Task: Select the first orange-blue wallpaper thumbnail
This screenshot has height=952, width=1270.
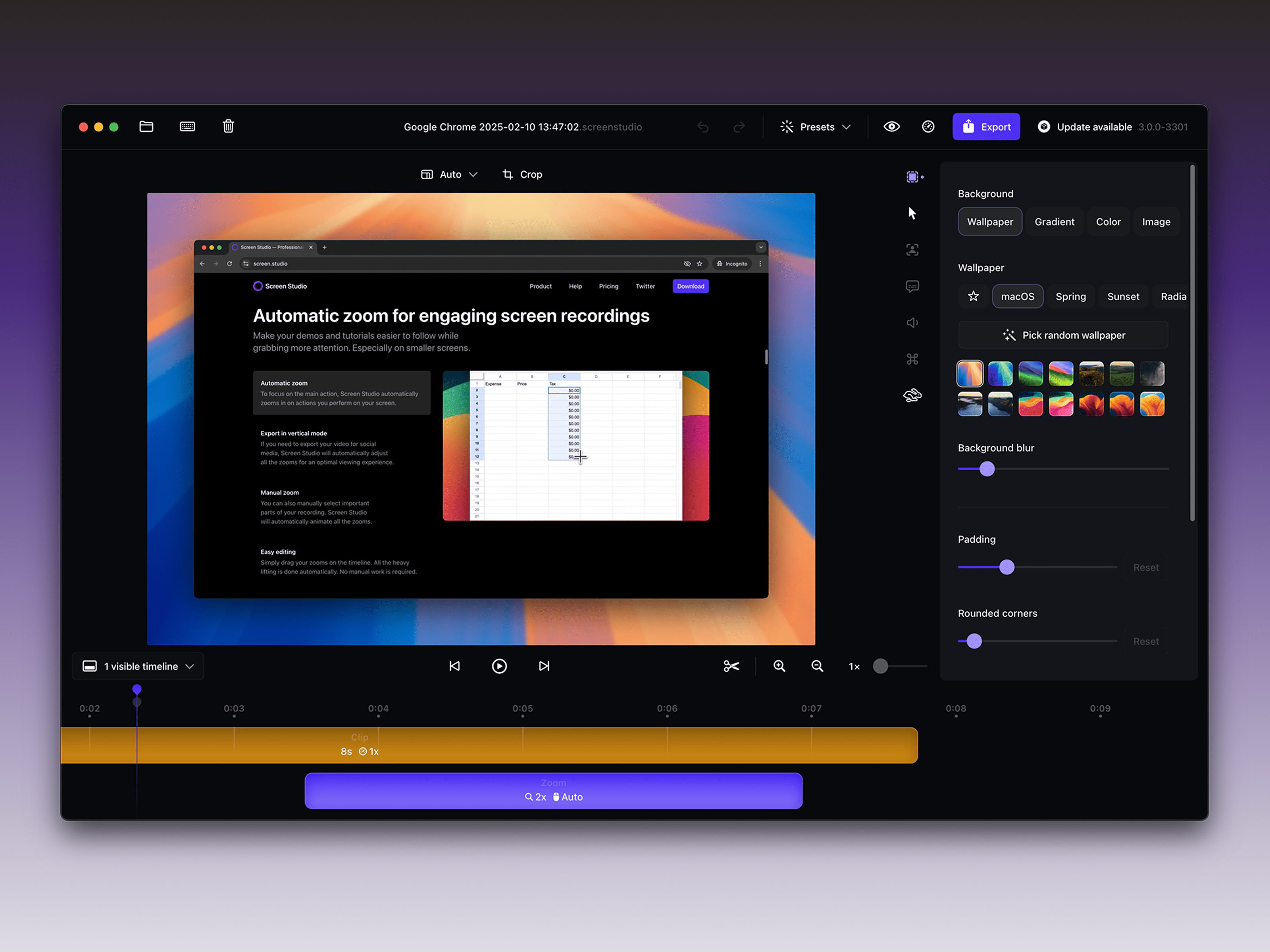Action: click(970, 374)
